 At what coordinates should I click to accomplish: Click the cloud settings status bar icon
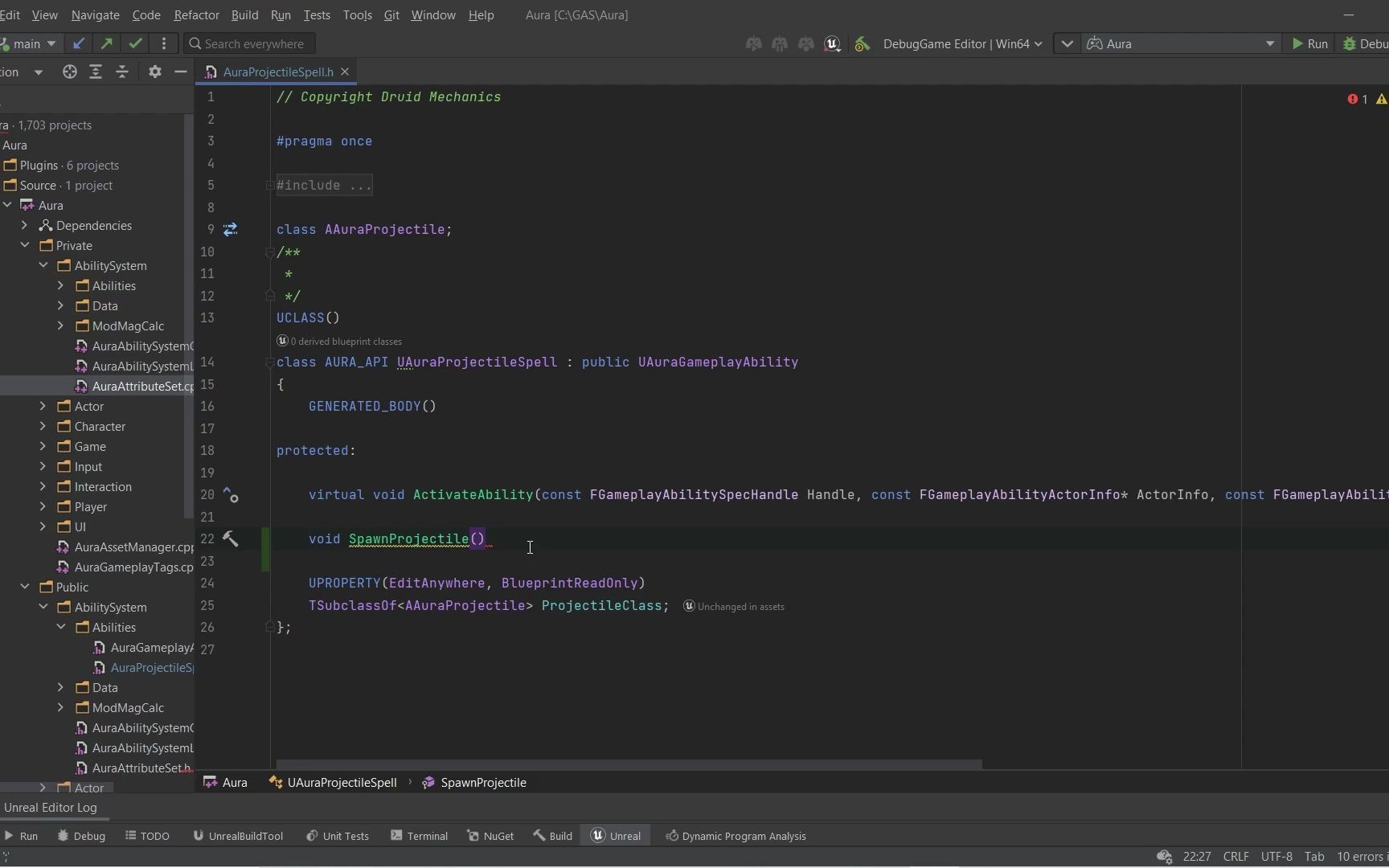click(x=1164, y=857)
